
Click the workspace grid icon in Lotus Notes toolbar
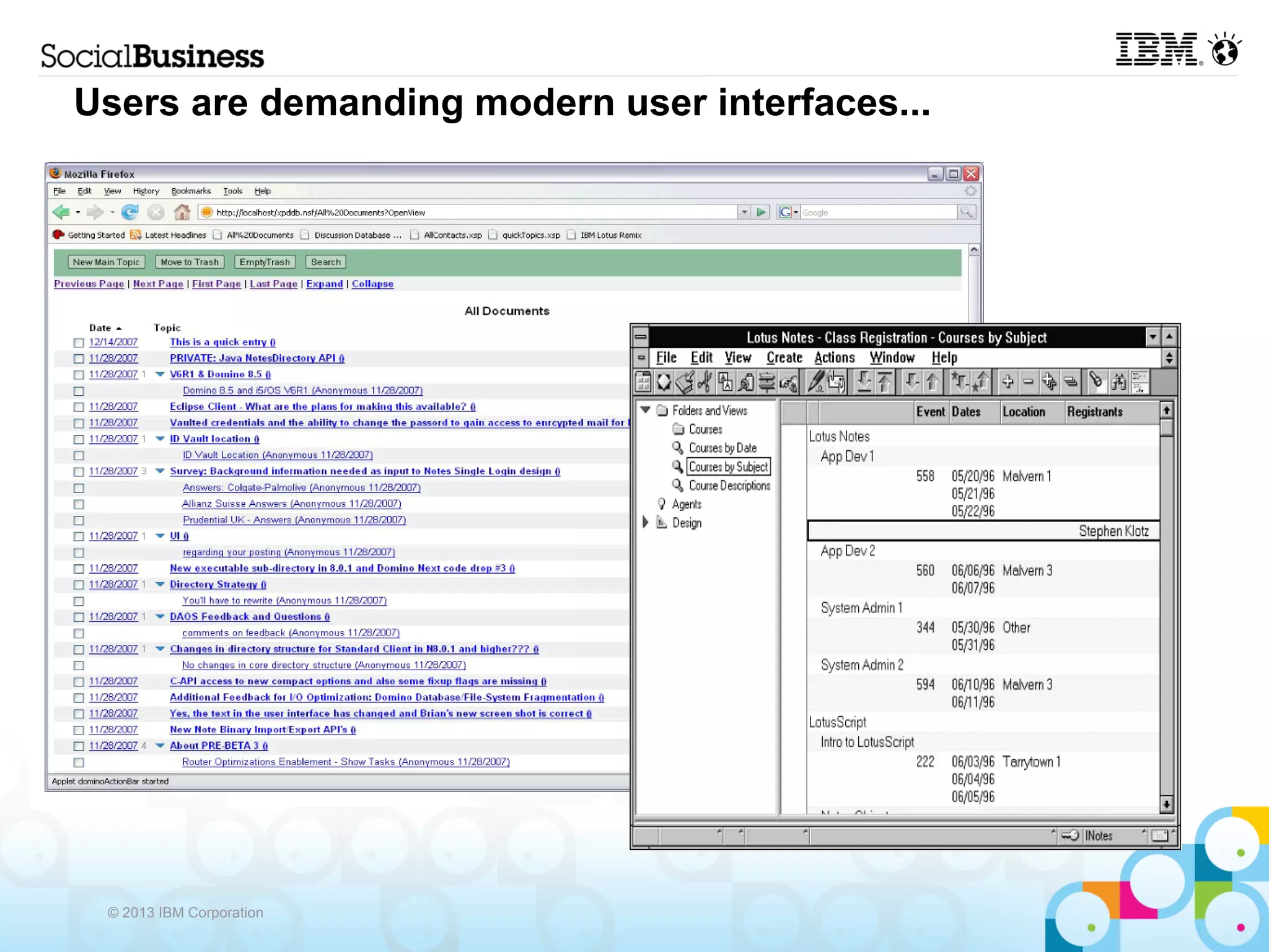644,382
